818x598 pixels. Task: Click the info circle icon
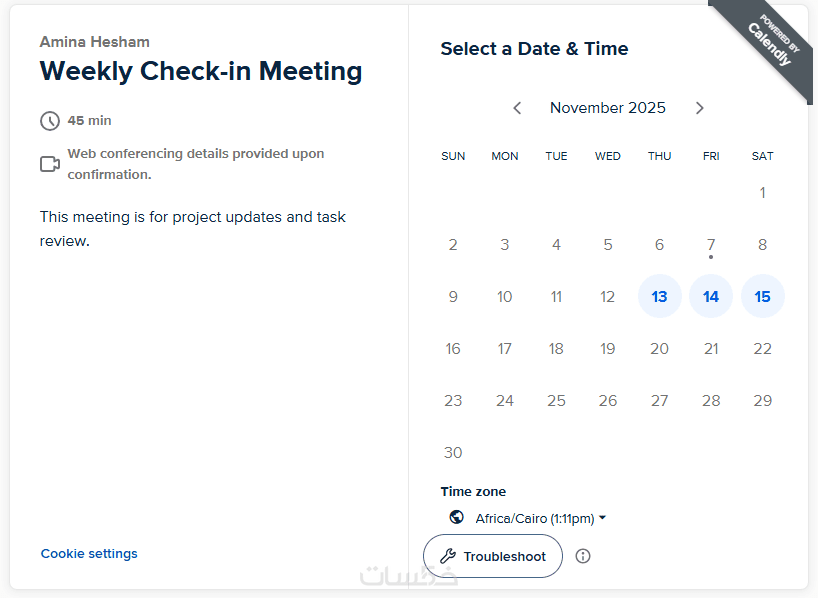[583, 556]
